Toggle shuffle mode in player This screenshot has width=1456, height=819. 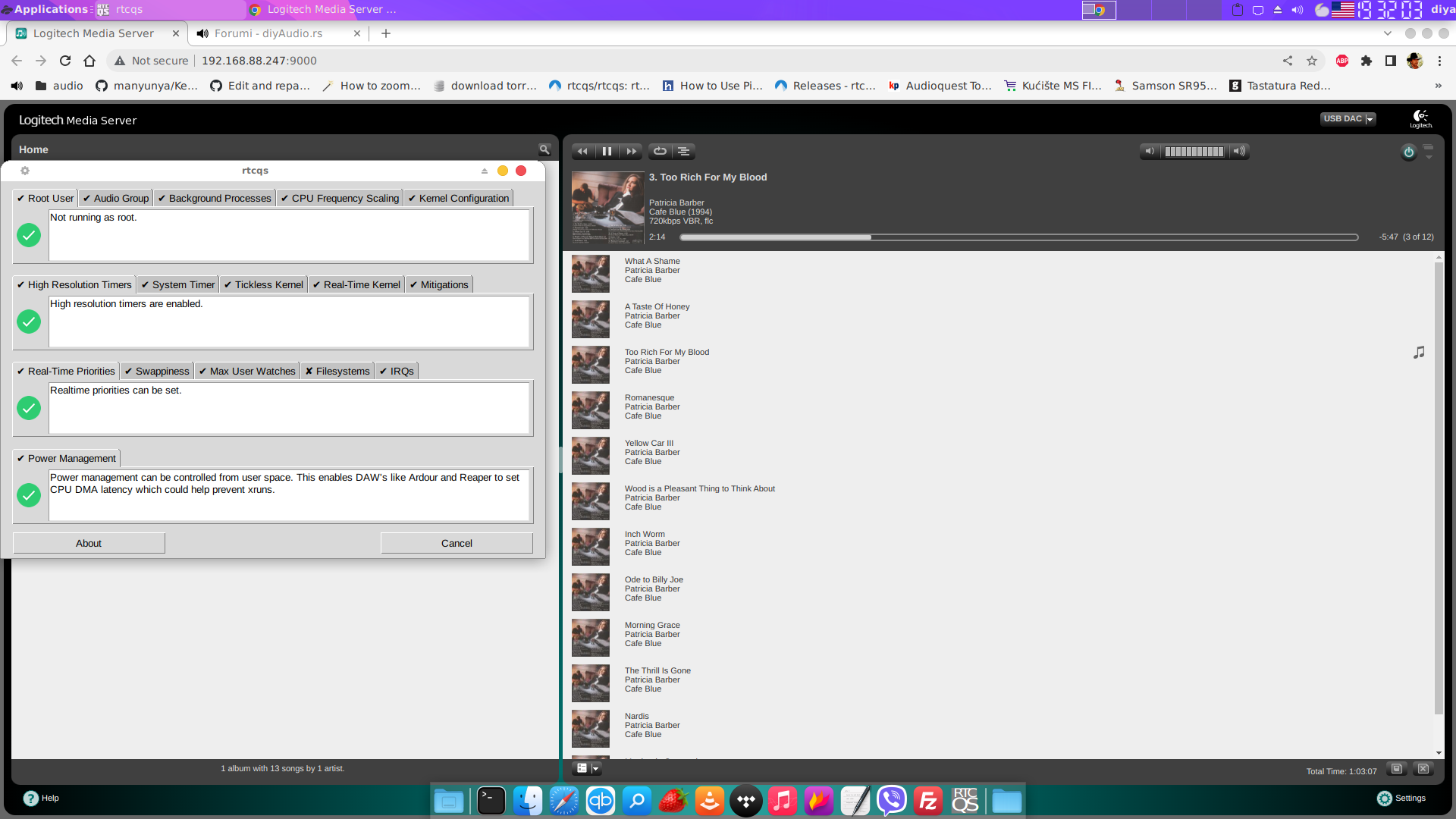[x=683, y=151]
